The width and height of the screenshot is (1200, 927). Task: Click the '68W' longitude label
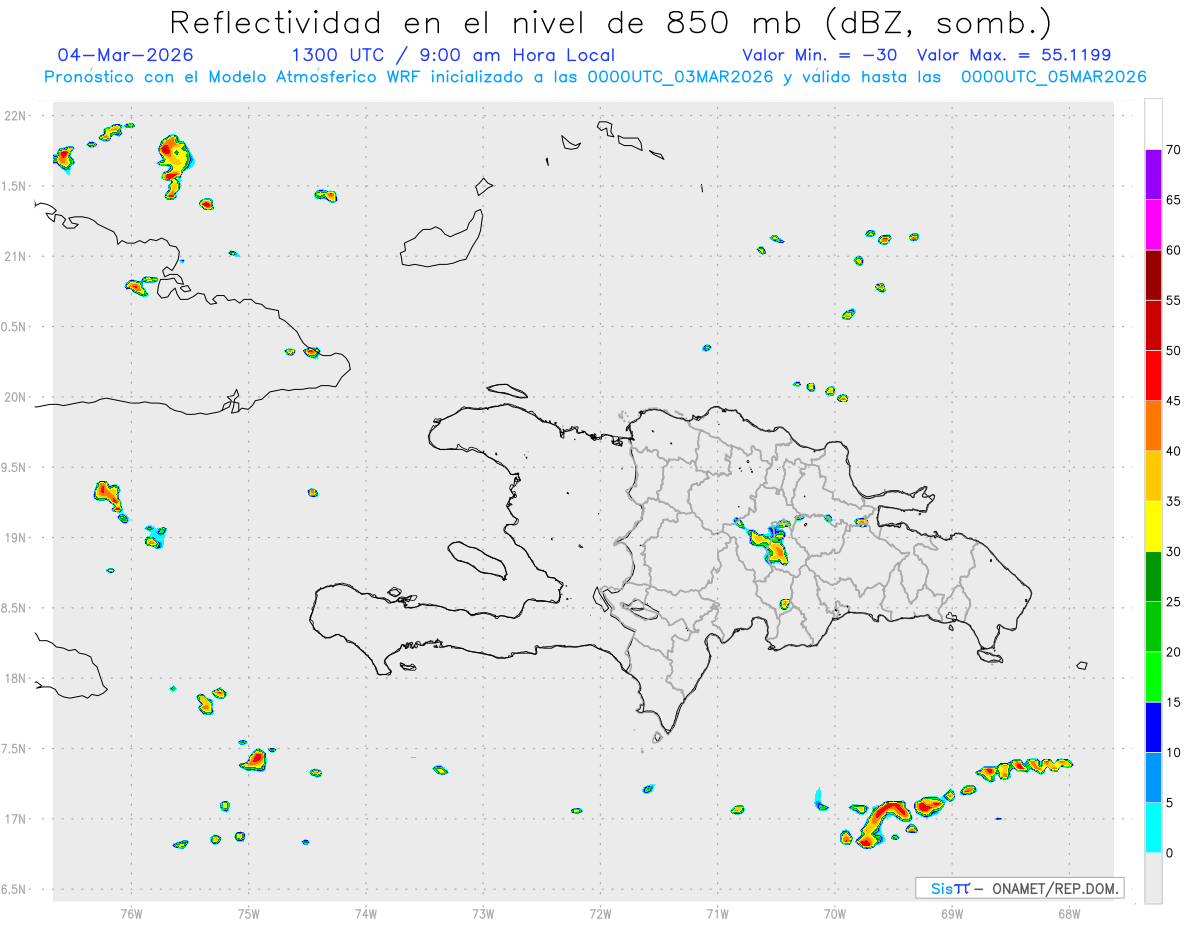pyautogui.click(x=1069, y=914)
